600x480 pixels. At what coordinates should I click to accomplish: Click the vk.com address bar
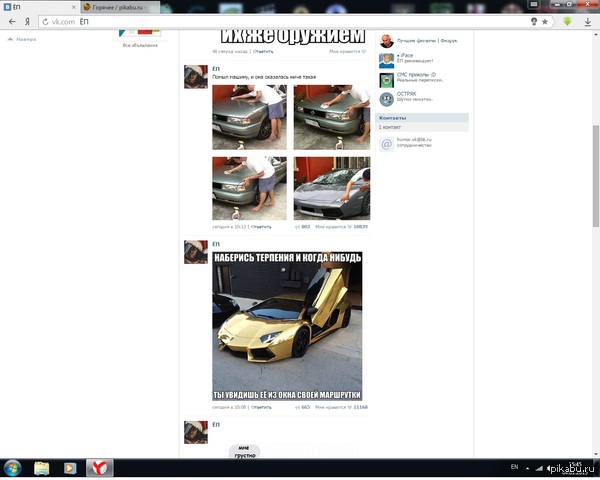click(280, 21)
